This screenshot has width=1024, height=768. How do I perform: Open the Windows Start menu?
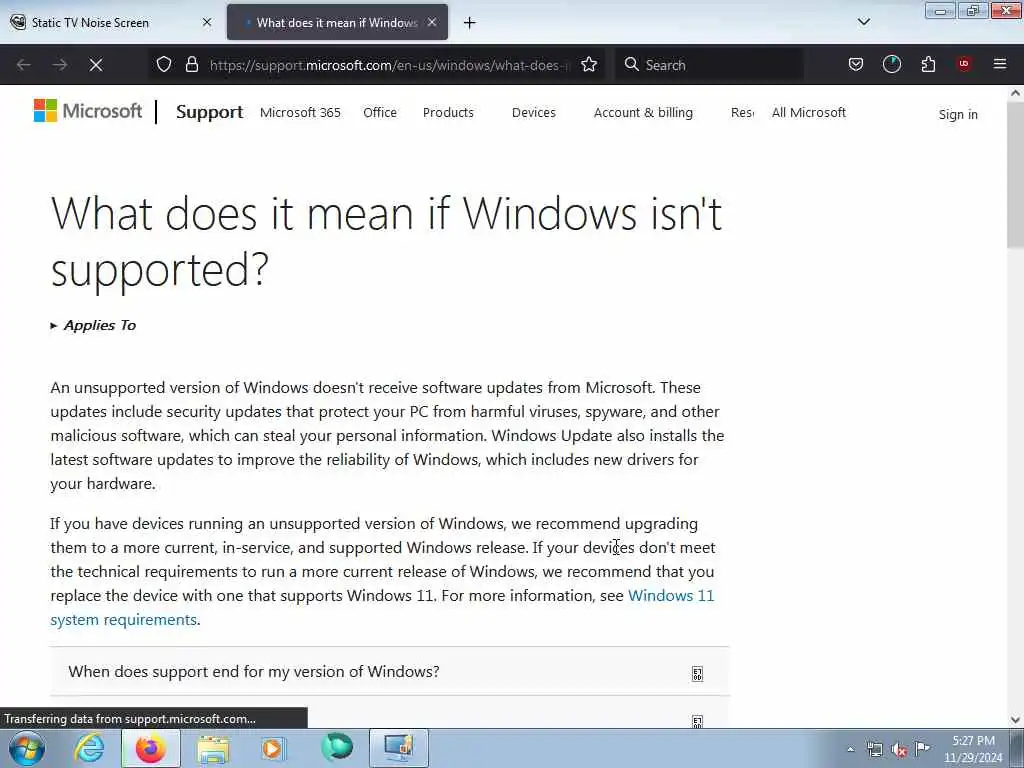click(x=27, y=748)
